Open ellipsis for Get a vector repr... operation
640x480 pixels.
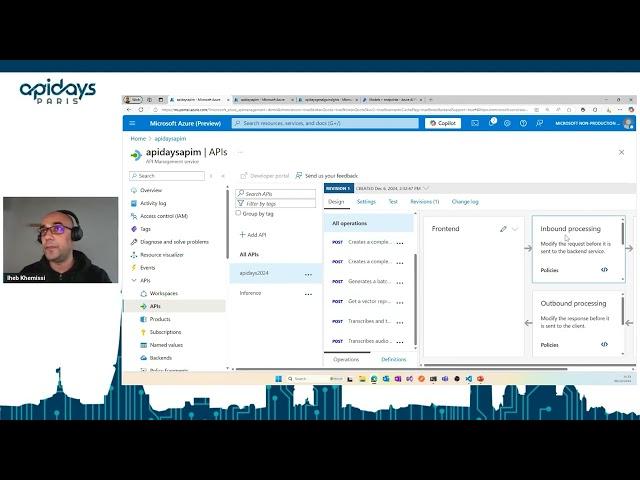(400, 303)
